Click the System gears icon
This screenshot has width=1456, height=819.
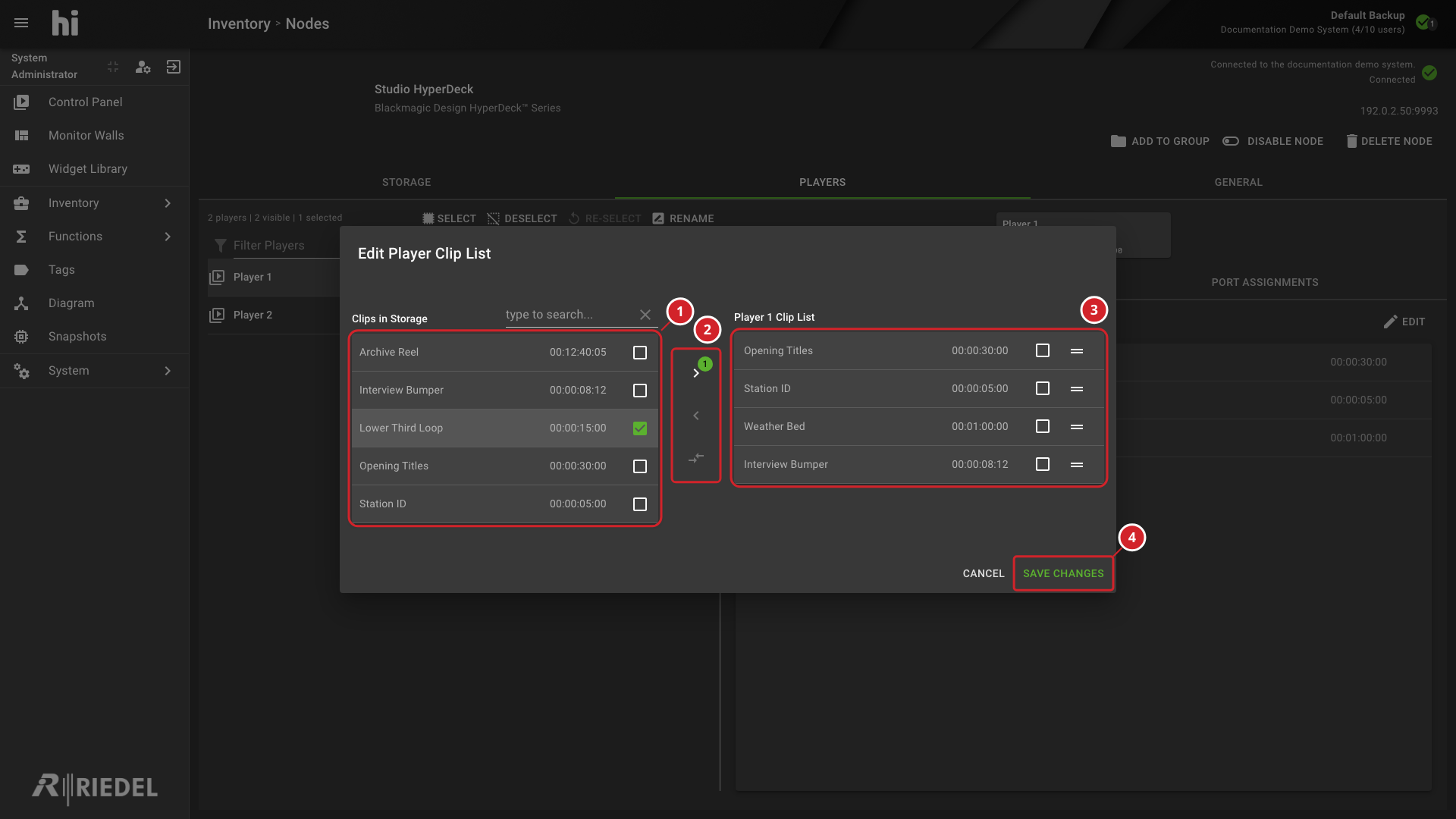click(x=21, y=370)
